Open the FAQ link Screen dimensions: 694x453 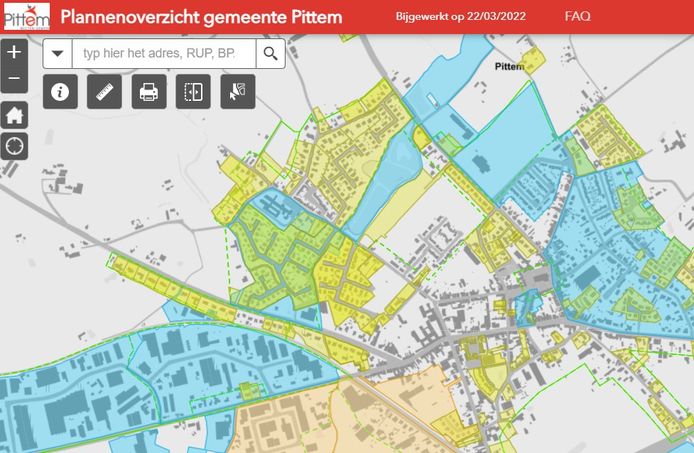pyautogui.click(x=578, y=16)
